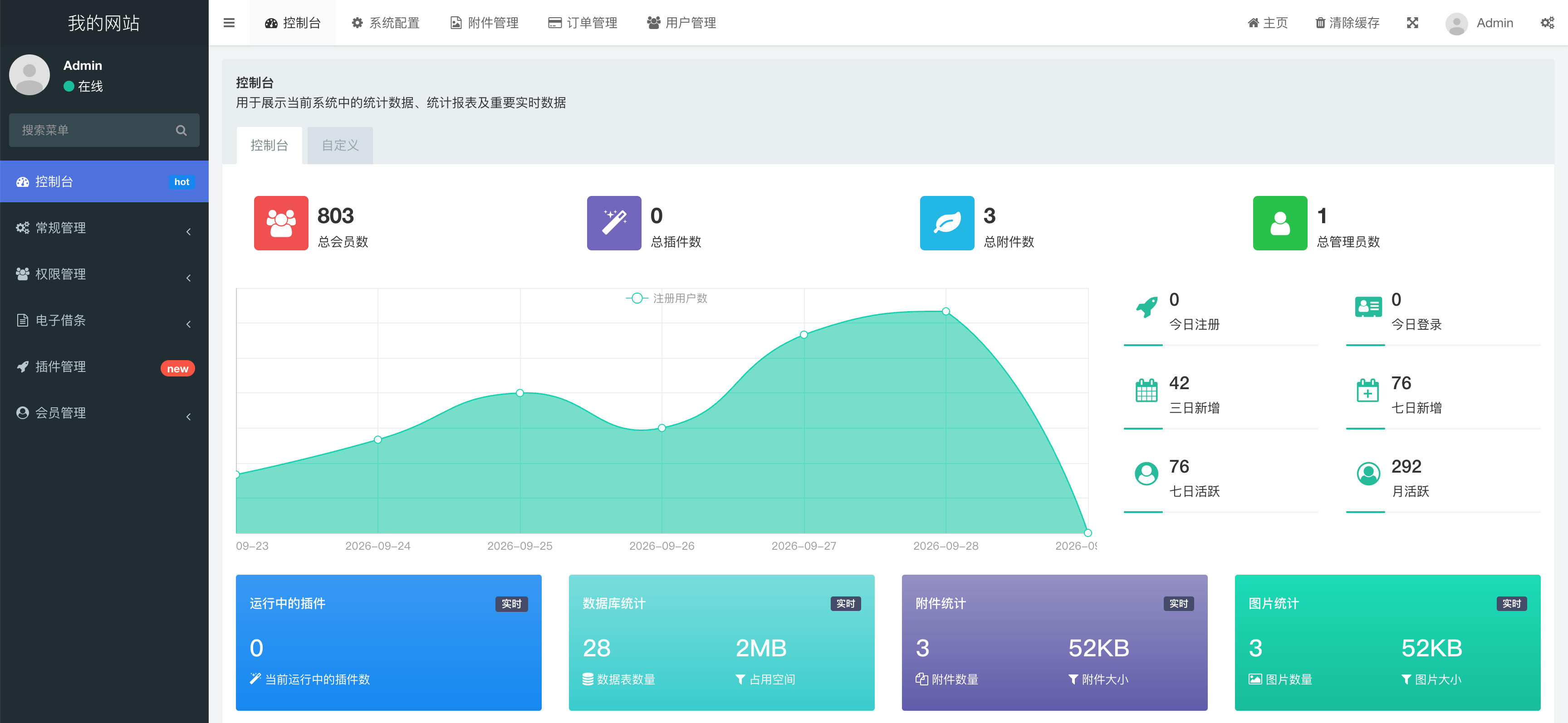Expand the 会员管理 sidebar menu
This screenshot has width=1568, height=723.
pyautogui.click(x=104, y=413)
